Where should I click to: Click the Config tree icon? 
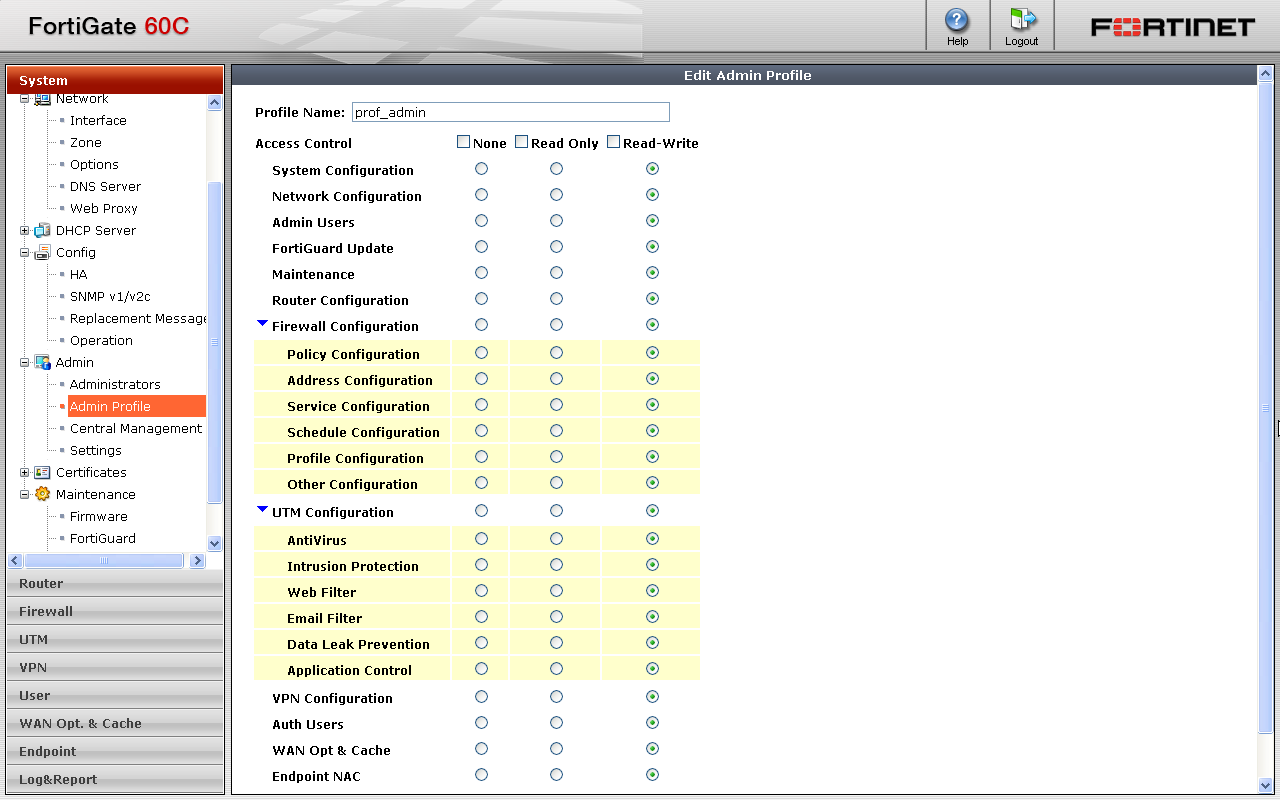[42, 252]
